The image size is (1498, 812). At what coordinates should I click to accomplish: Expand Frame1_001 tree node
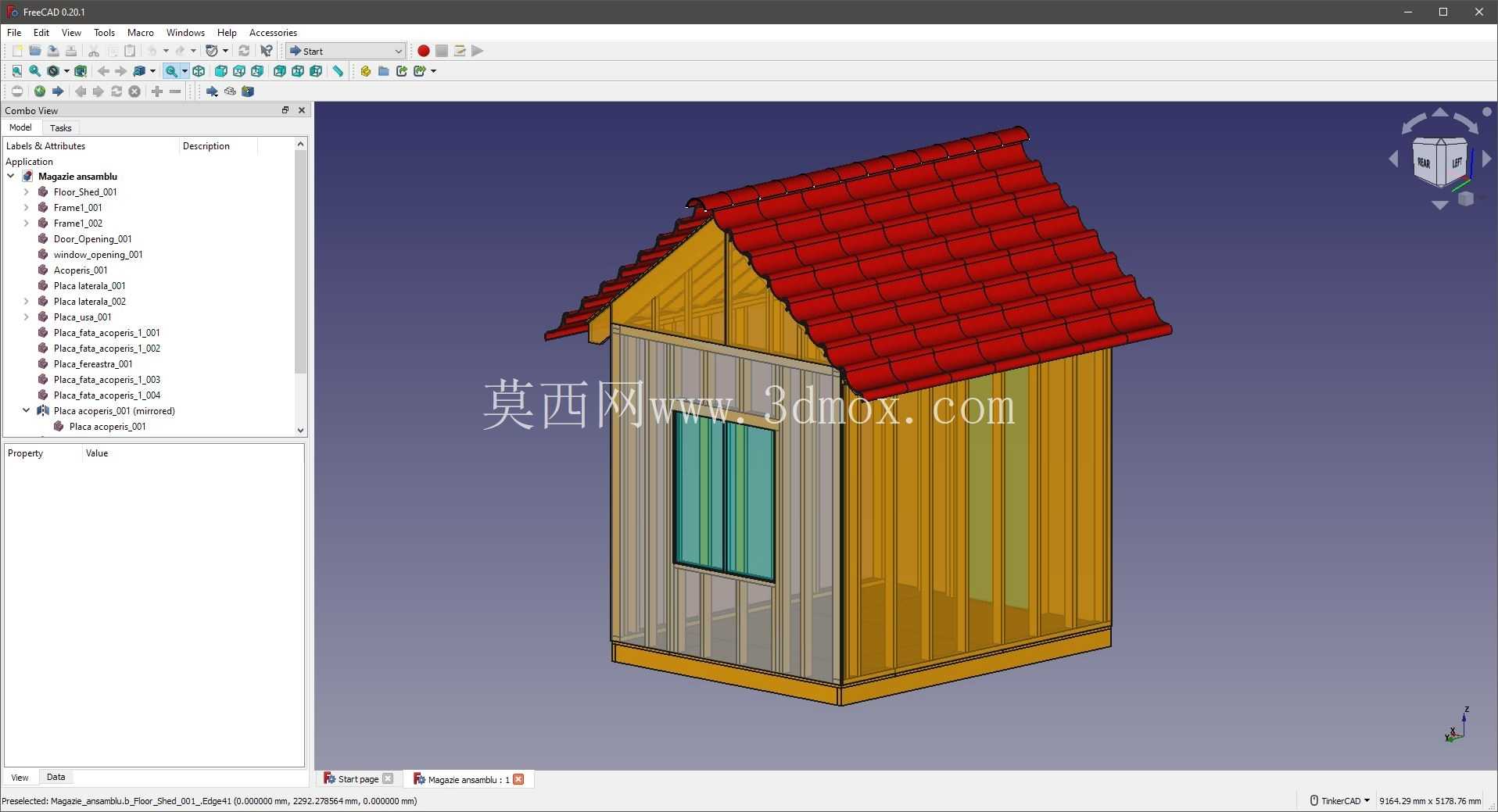(27, 207)
